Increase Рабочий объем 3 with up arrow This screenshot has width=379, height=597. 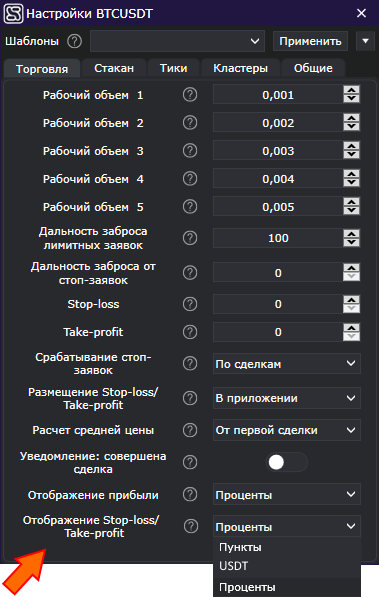[351, 147]
